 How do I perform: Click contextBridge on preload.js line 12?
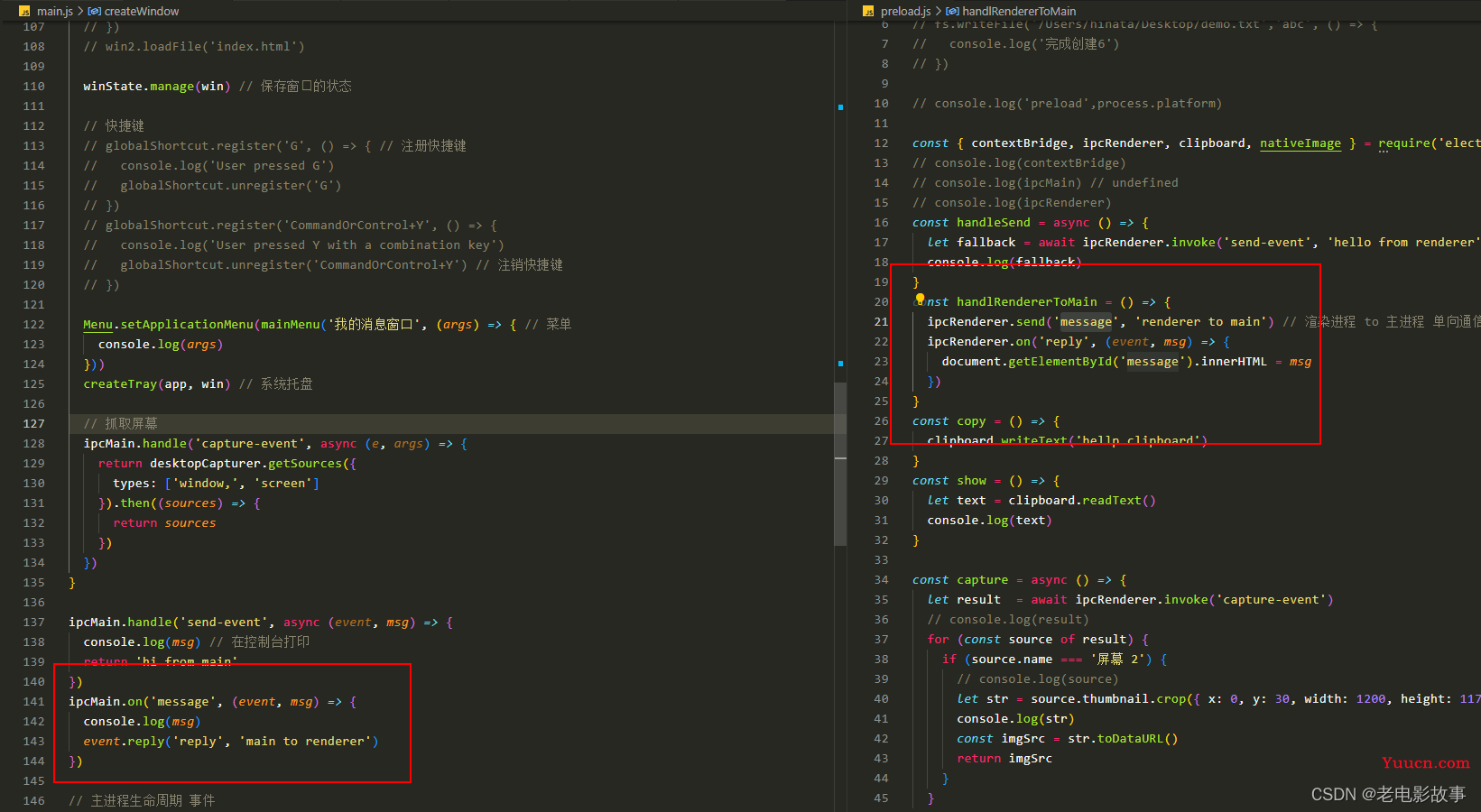1020,143
